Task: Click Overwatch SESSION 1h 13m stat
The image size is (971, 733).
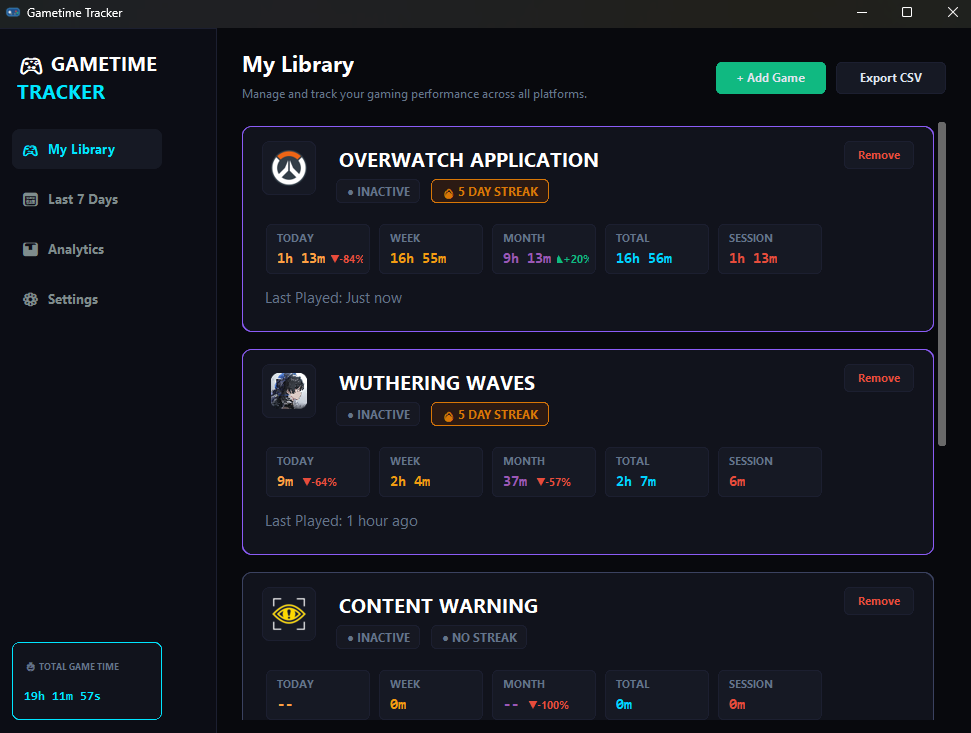Action: coord(770,249)
